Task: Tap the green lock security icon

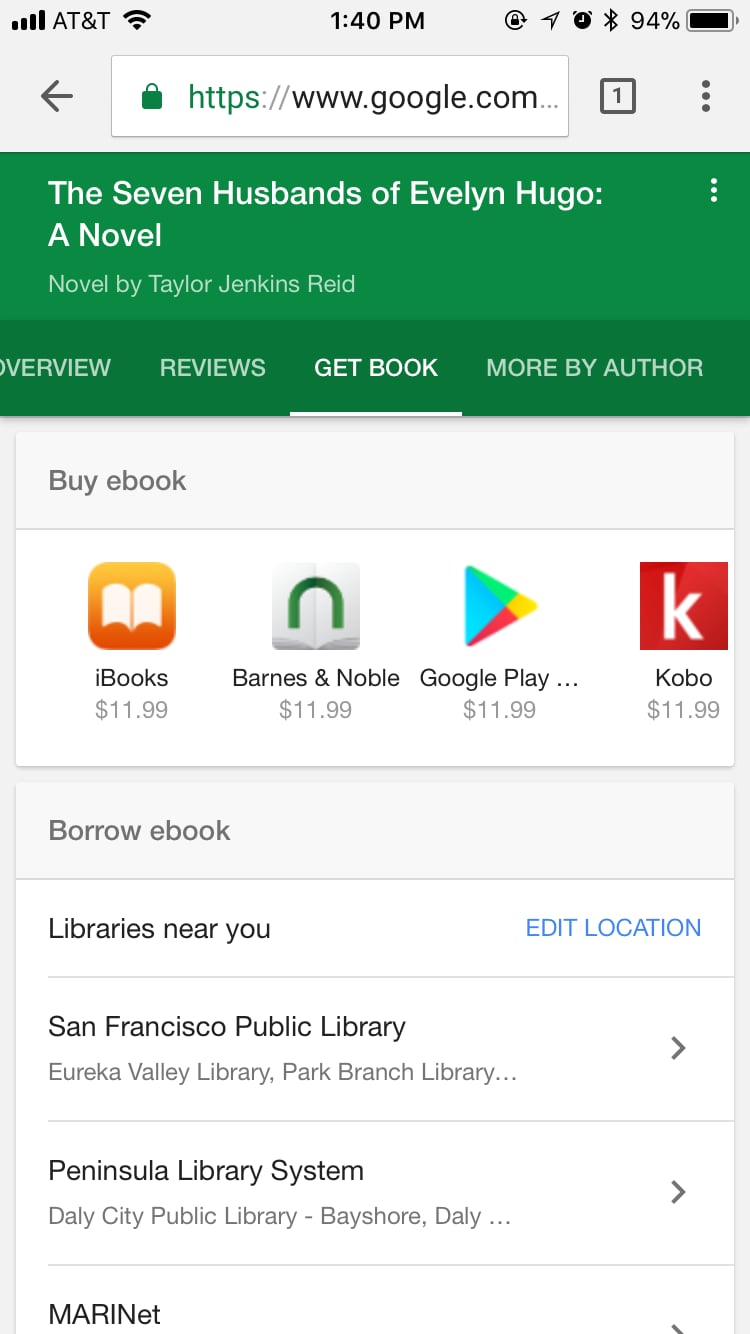Action: click(152, 97)
